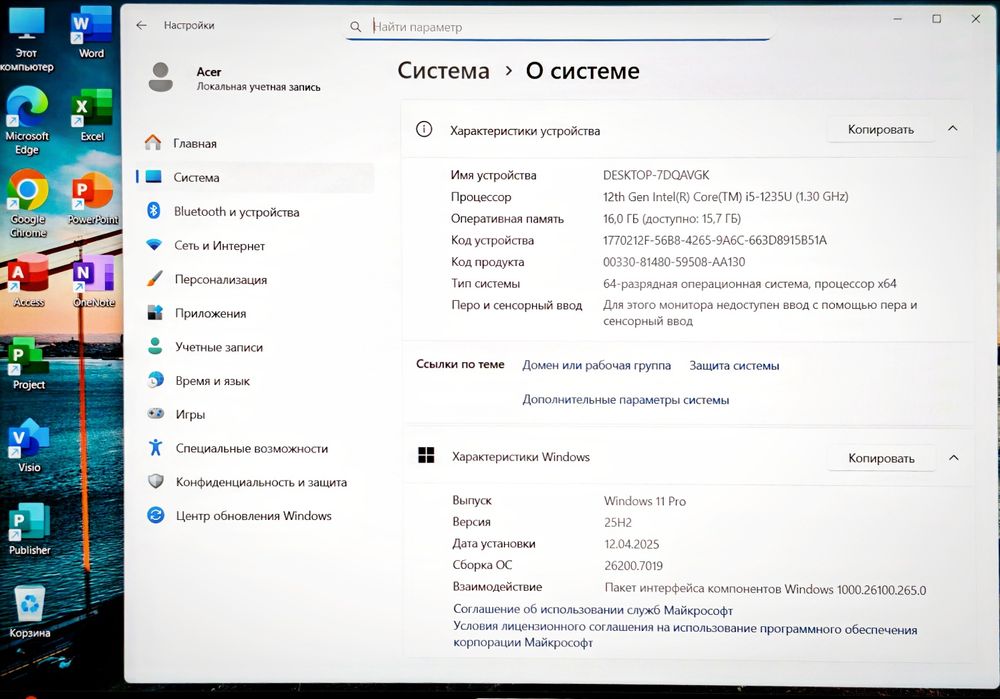This screenshot has height=699, width=1000.
Task: Open the Microsoft software license terms link
Action: point(686,635)
